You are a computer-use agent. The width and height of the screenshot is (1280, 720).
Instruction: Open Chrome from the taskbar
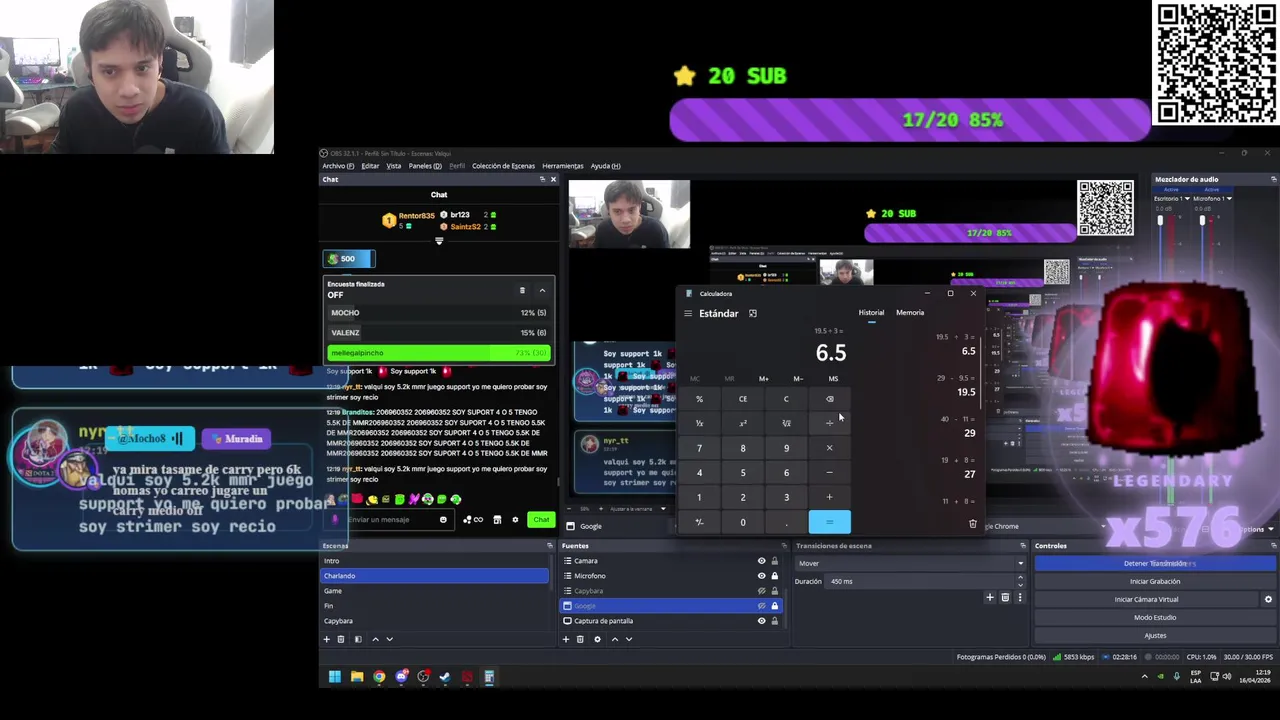379,677
